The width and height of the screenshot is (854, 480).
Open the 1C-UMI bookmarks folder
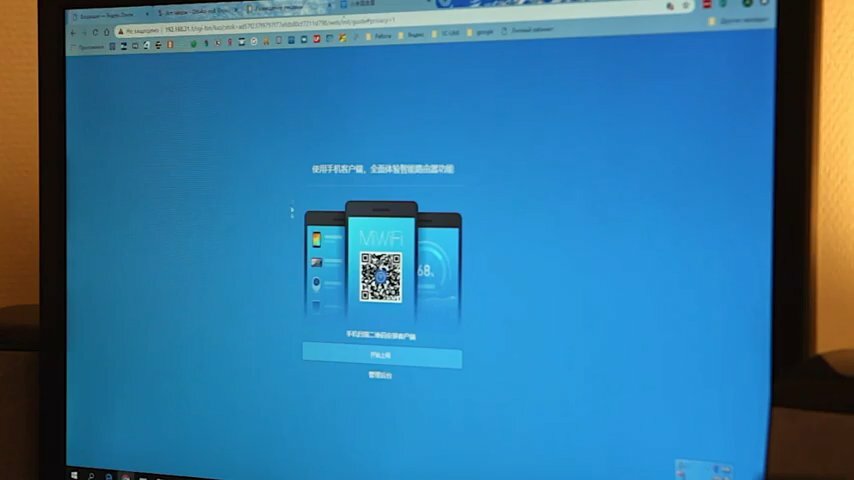pyautogui.click(x=446, y=34)
